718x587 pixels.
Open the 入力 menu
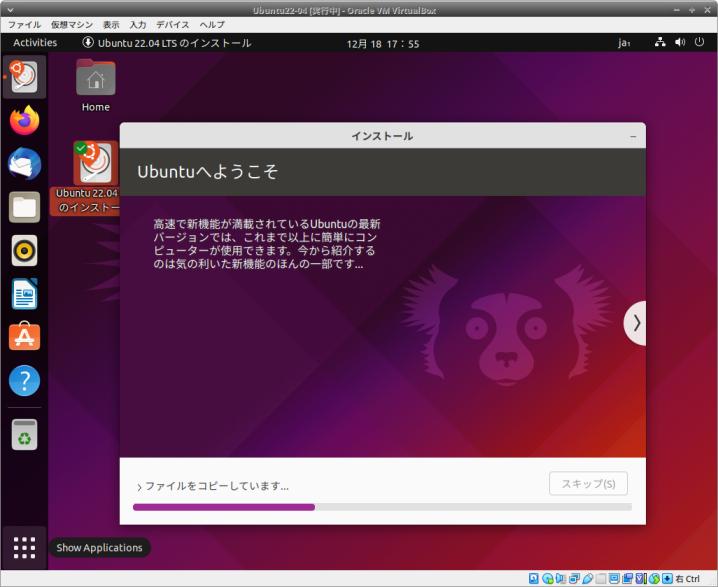coord(137,25)
